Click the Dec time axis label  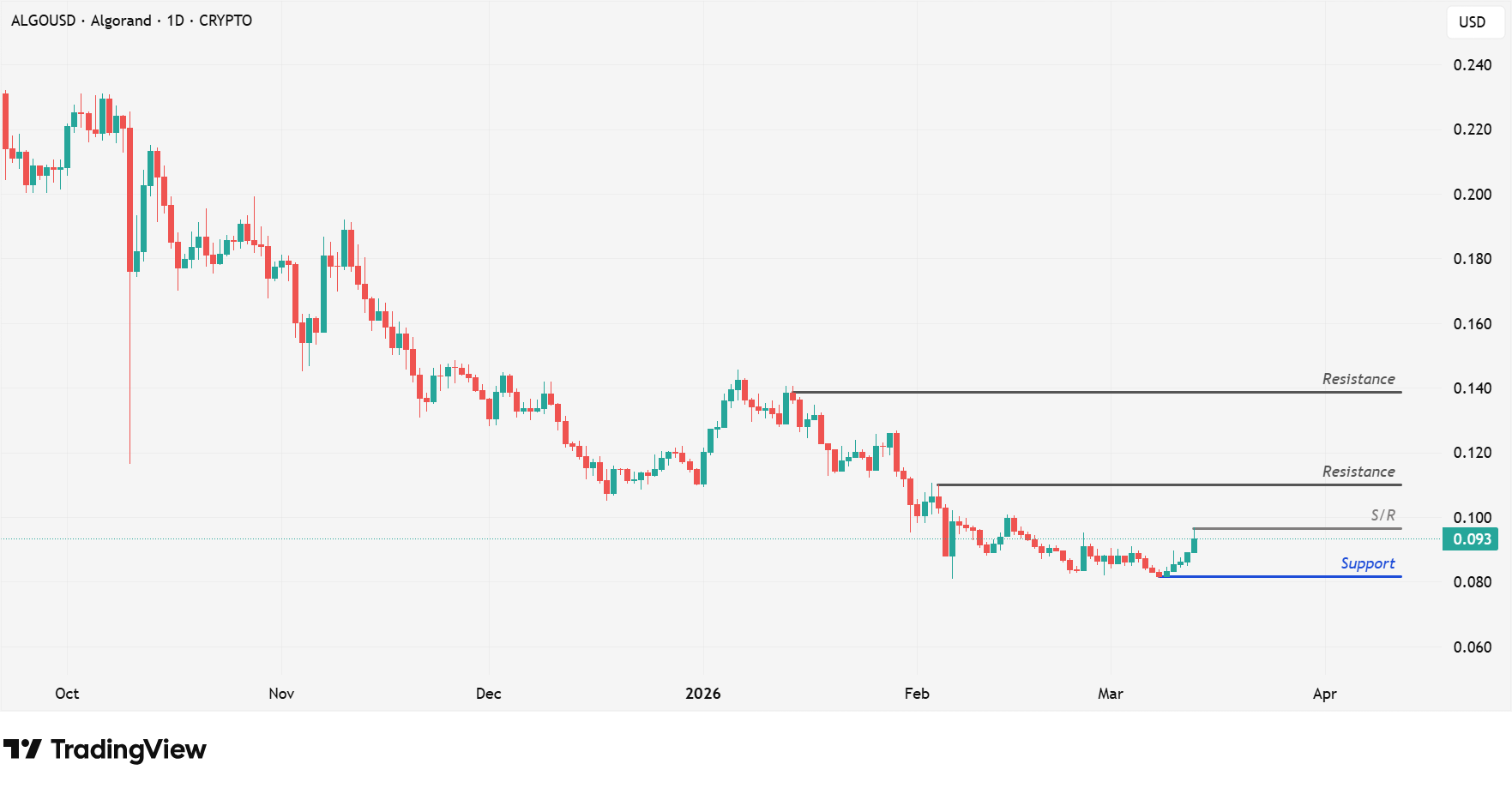tap(488, 694)
